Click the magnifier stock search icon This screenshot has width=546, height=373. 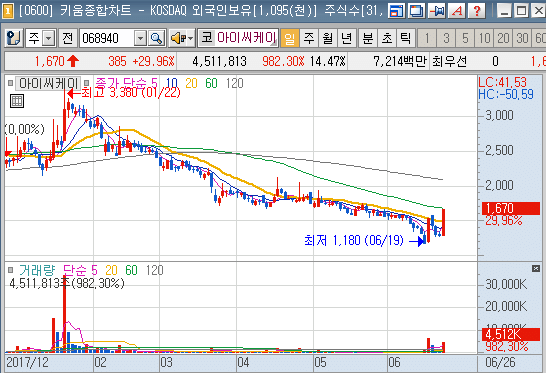coord(156,38)
